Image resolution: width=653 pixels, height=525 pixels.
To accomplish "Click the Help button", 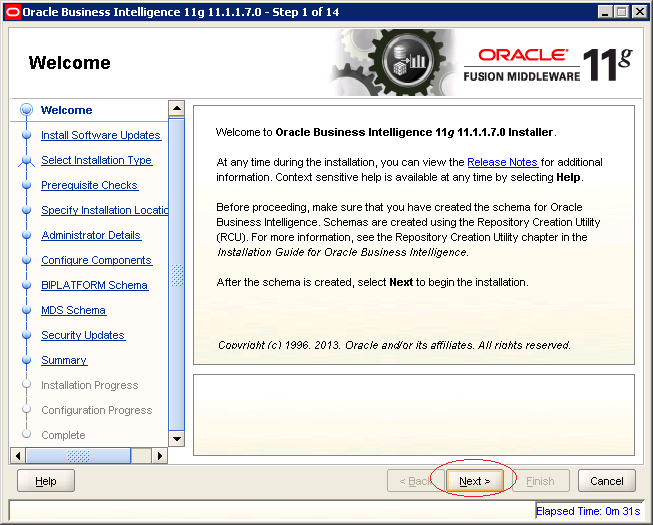I will point(46,481).
